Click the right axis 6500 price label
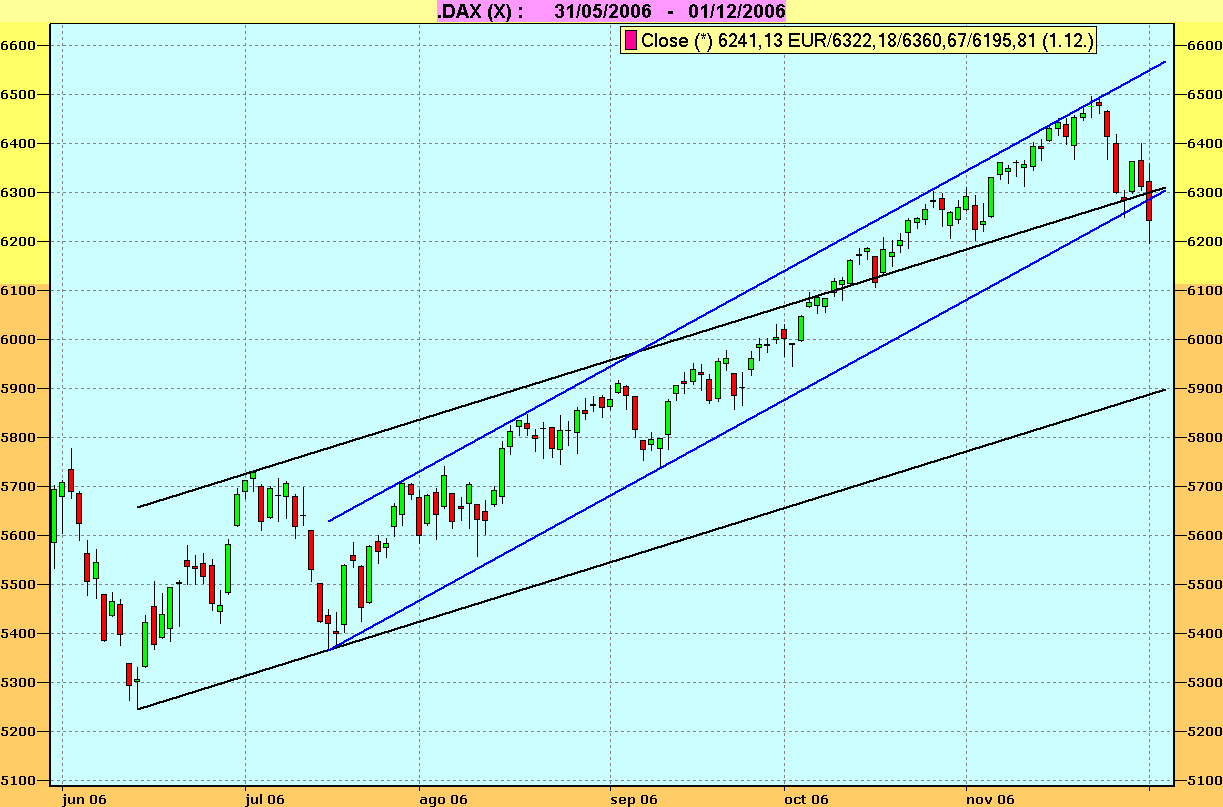The image size is (1223, 807). click(1204, 95)
